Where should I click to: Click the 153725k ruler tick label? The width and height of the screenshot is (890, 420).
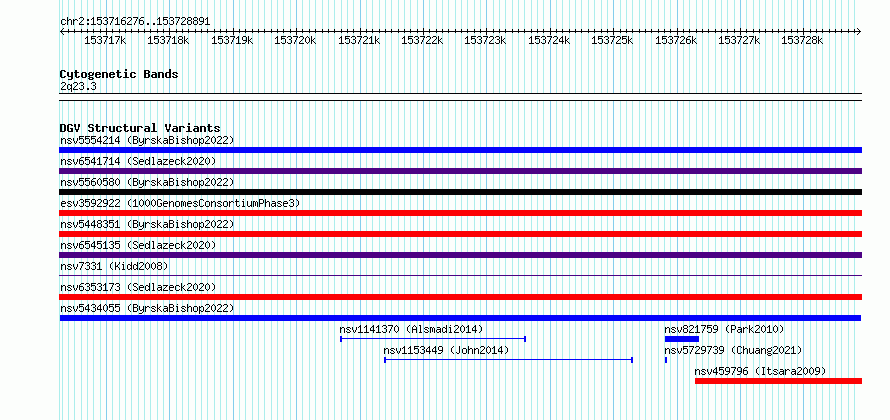tap(612, 41)
